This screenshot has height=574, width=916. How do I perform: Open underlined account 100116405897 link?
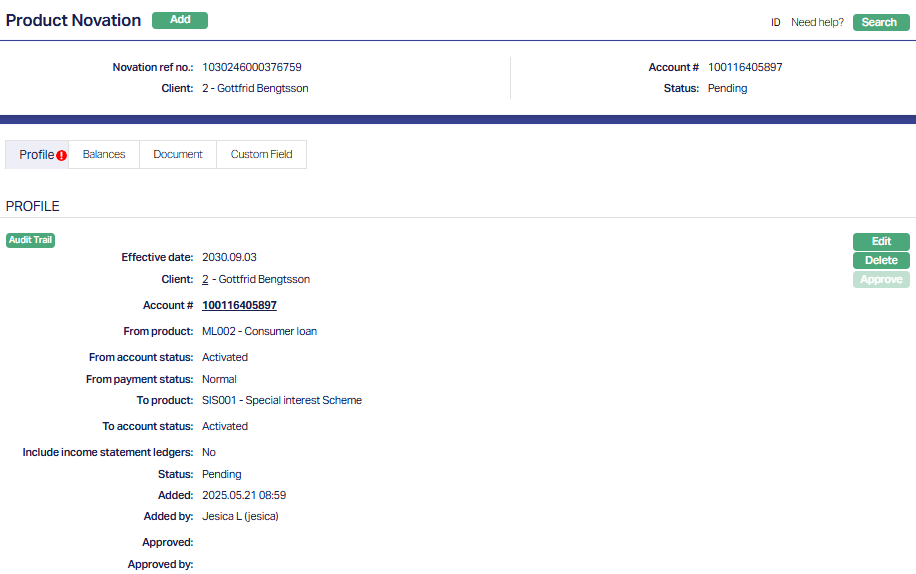tap(239, 305)
